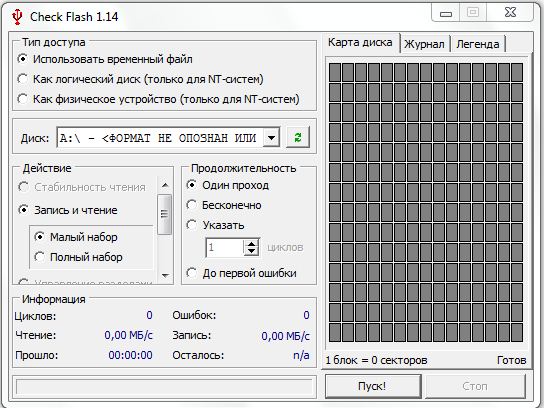
Task: Click the 'n/a' remaining time value
Action: pyautogui.click(x=301, y=355)
